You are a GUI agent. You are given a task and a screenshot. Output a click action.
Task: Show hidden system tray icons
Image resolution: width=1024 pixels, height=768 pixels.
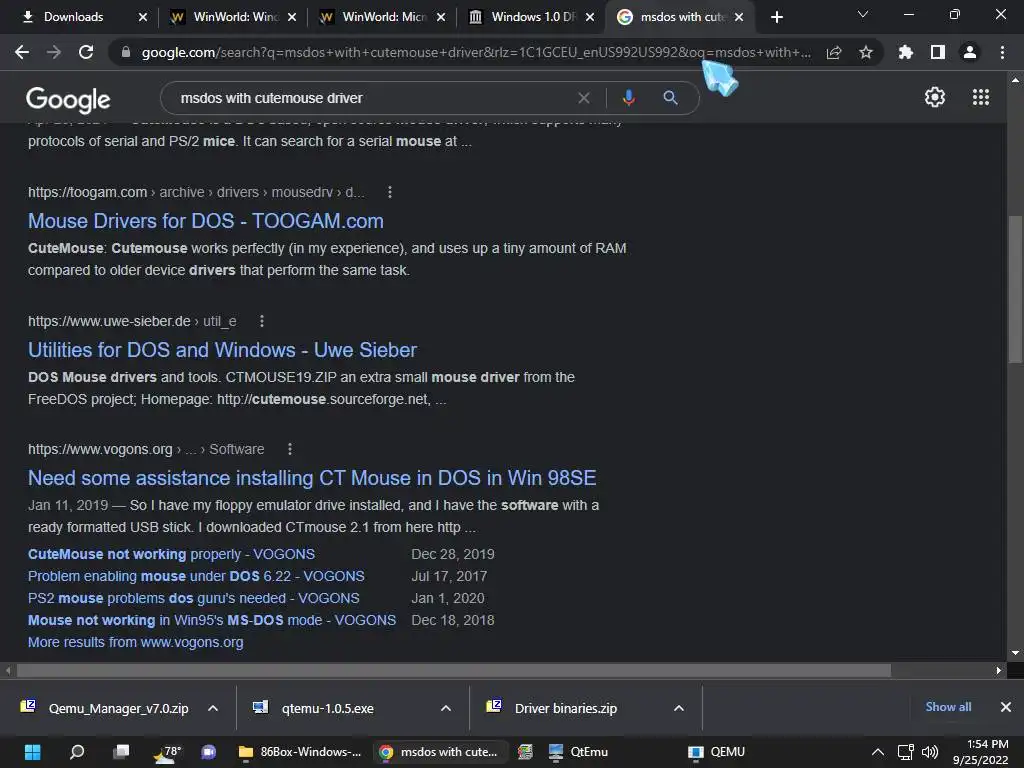tap(878, 752)
